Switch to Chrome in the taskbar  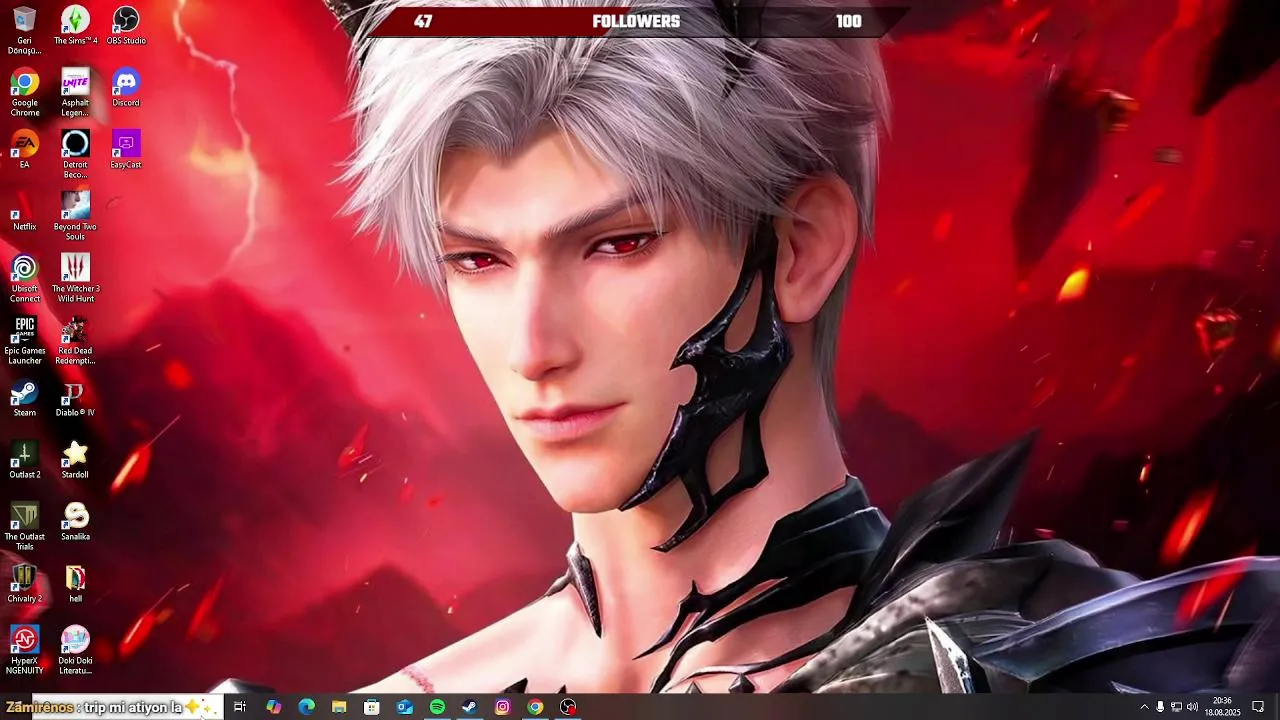[x=535, y=707]
